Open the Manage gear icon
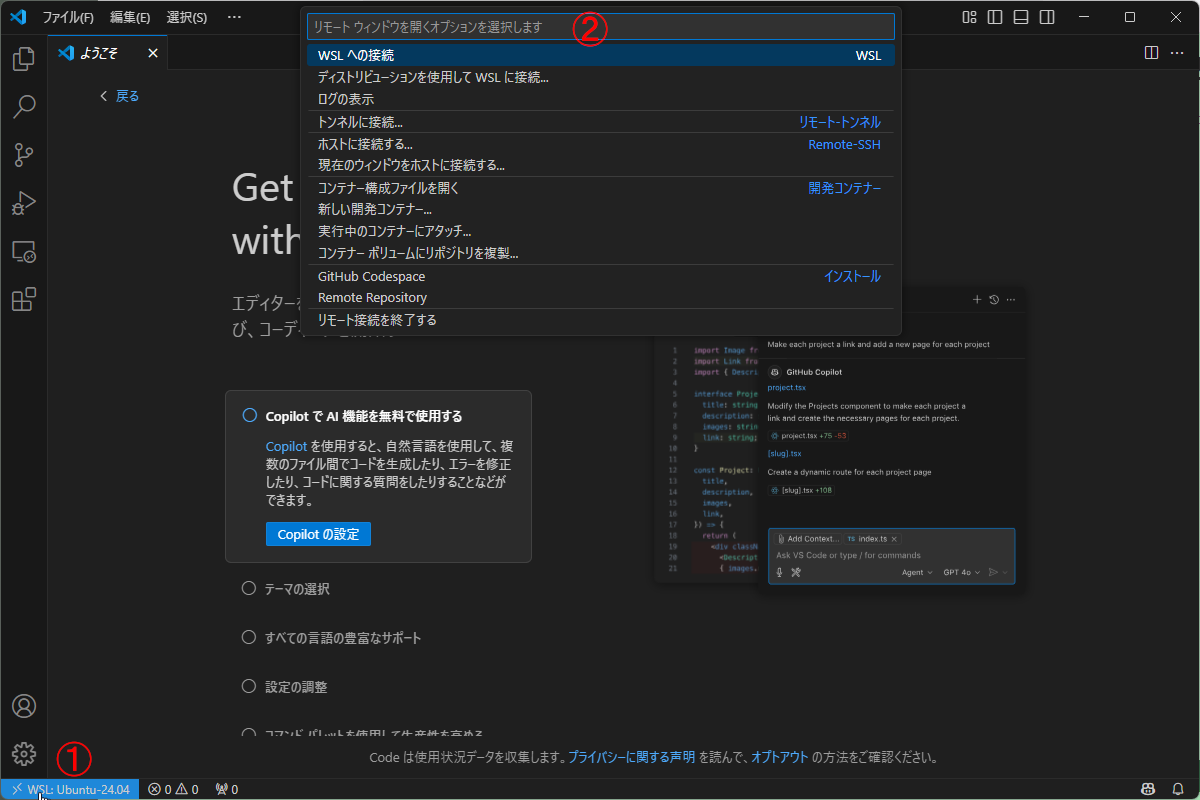The image size is (1200, 800). click(24, 754)
